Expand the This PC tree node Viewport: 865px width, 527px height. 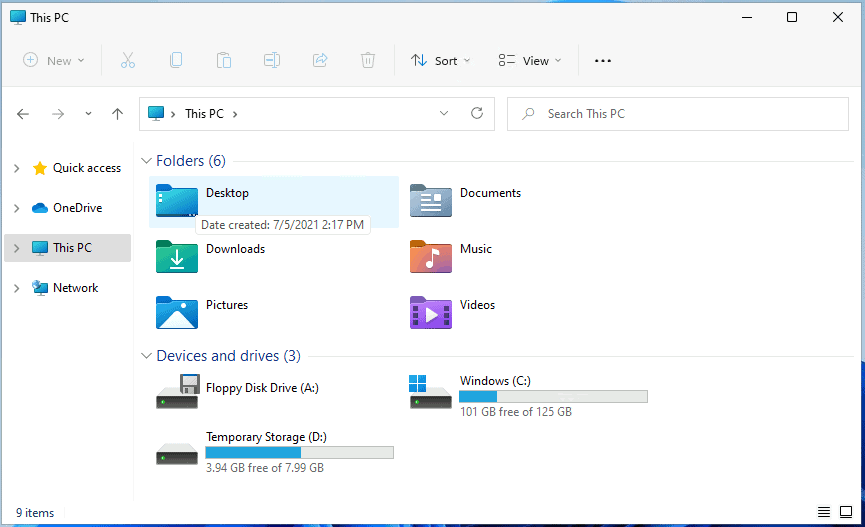(17, 248)
